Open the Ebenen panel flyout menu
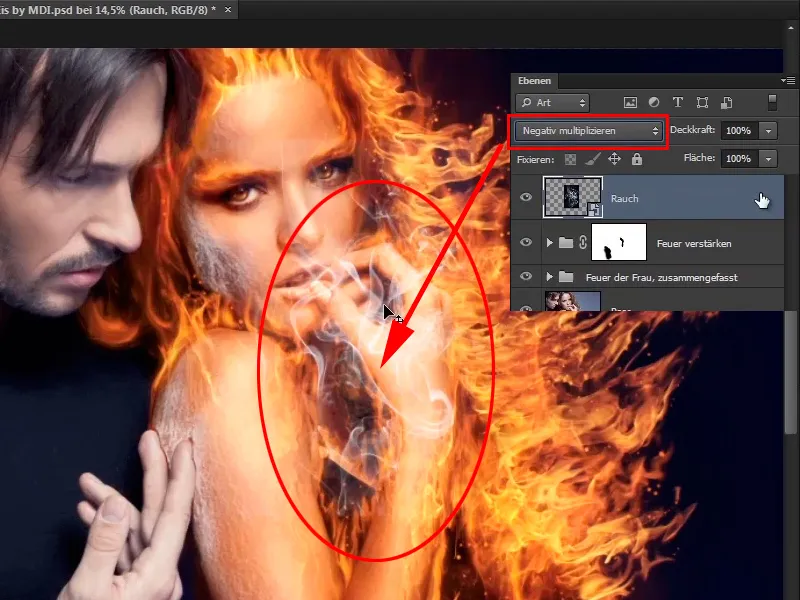The width and height of the screenshot is (800, 600). tap(788, 81)
